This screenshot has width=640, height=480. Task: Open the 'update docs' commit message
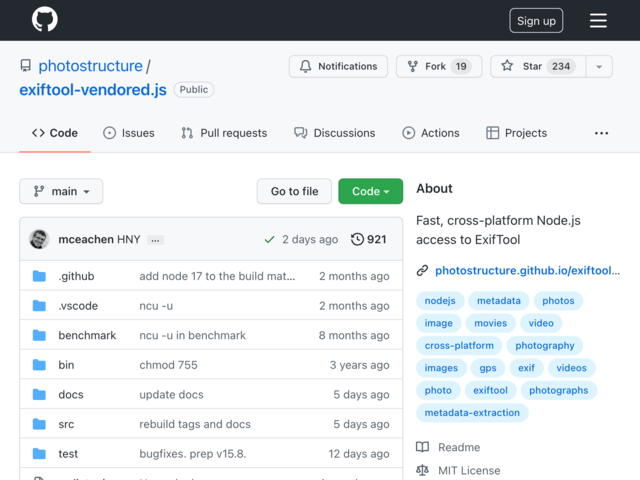[x=171, y=395]
